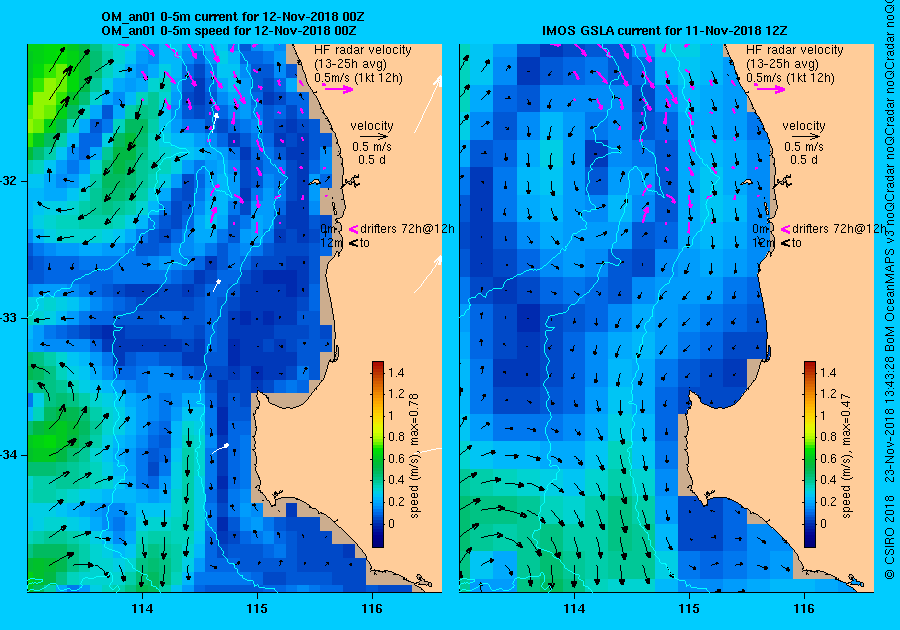This screenshot has height=630, width=900.
Task: Click the 'velocity' label in right map
Action: pyautogui.click(x=804, y=126)
